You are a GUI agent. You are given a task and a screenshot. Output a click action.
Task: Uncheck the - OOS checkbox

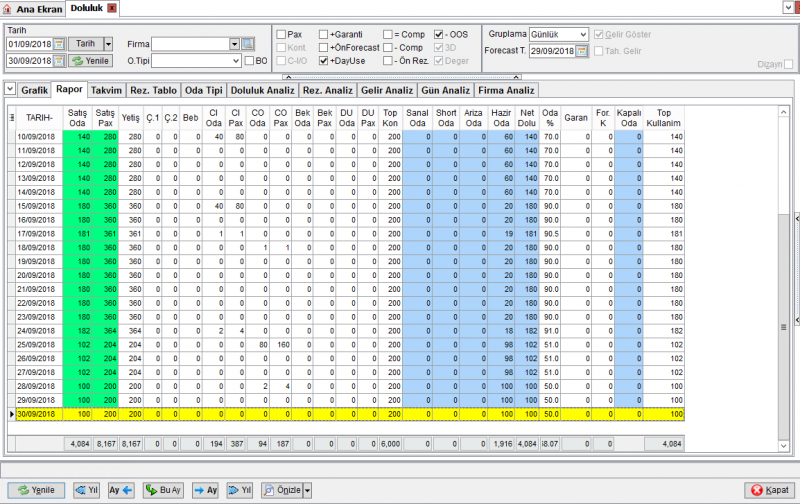[439, 34]
